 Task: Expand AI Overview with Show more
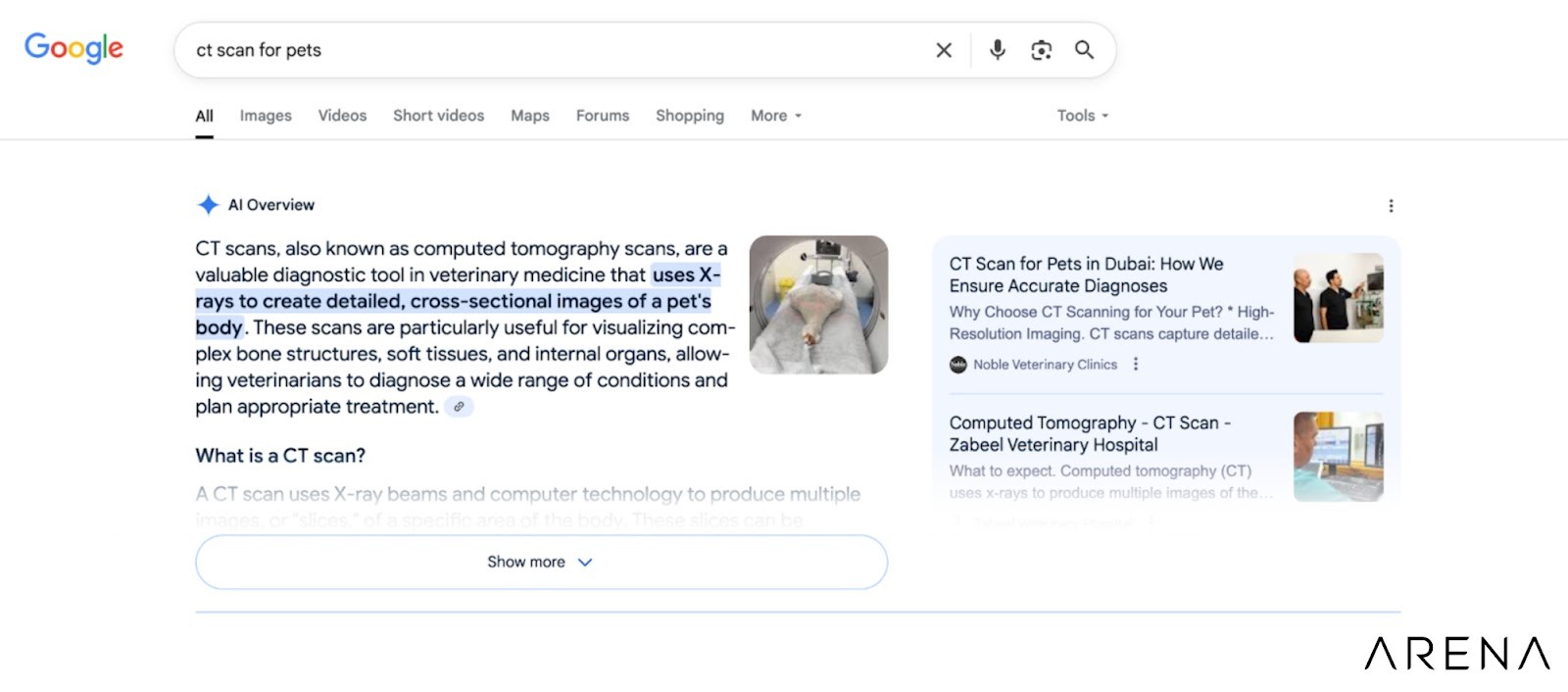[x=541, y=562]
